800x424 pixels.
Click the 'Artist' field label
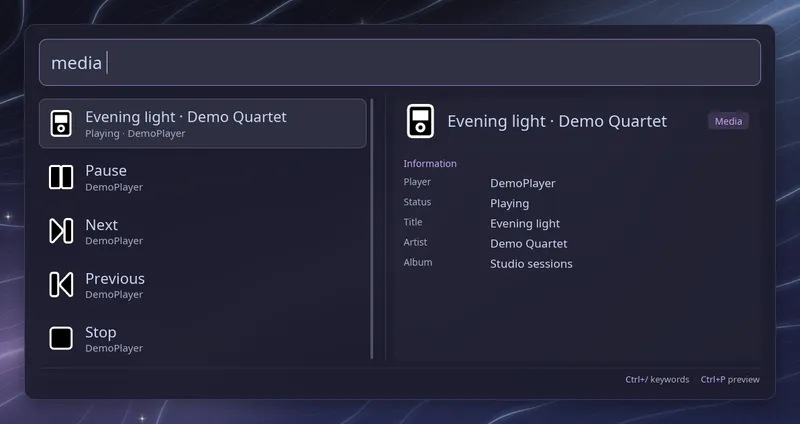415,242
